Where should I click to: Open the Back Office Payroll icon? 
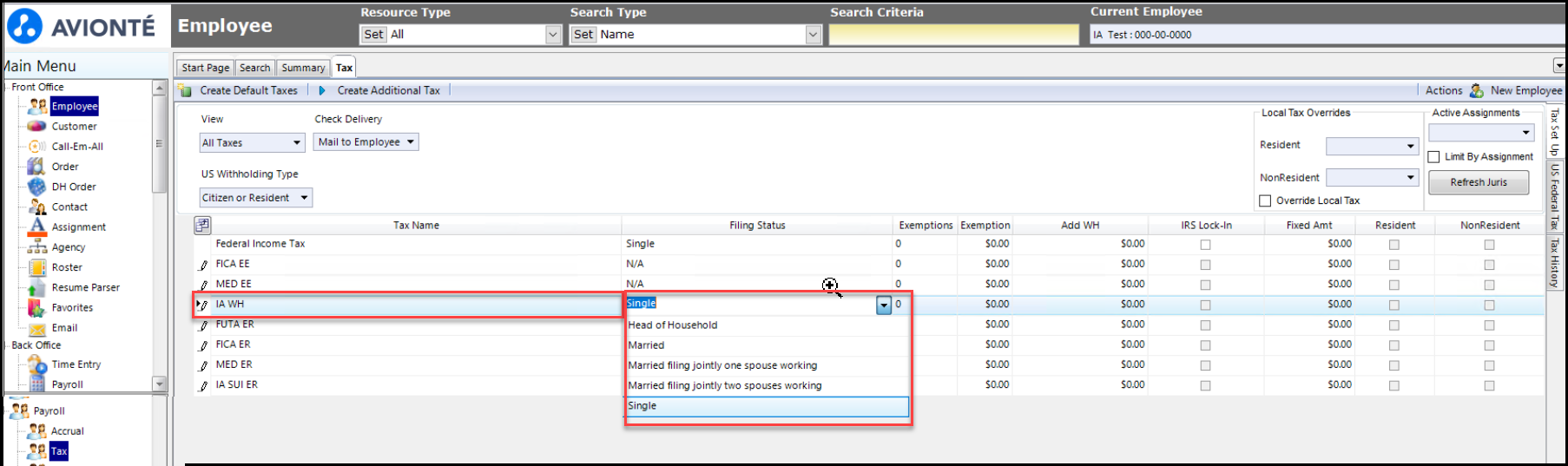point(36,384)
